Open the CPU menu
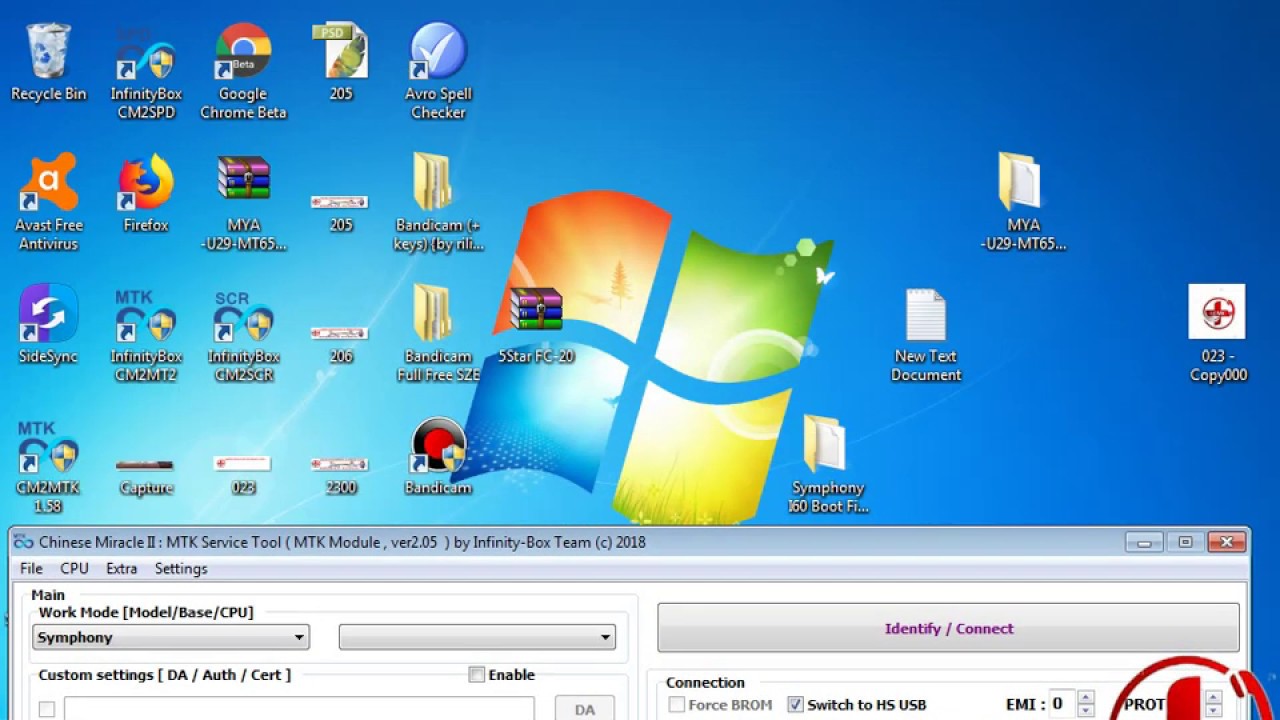 (x=74, y=568)
